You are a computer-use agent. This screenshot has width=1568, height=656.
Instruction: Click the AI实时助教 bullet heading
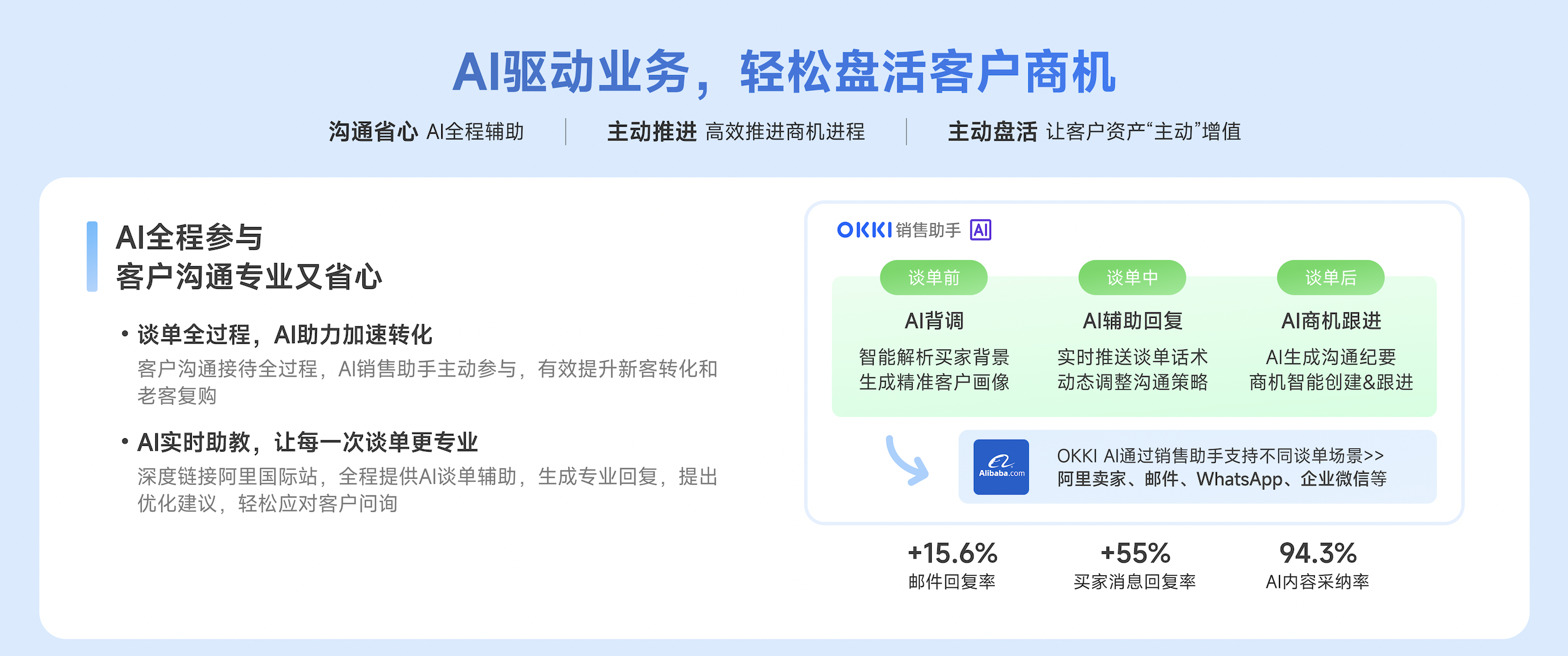[x=307, y=442]
